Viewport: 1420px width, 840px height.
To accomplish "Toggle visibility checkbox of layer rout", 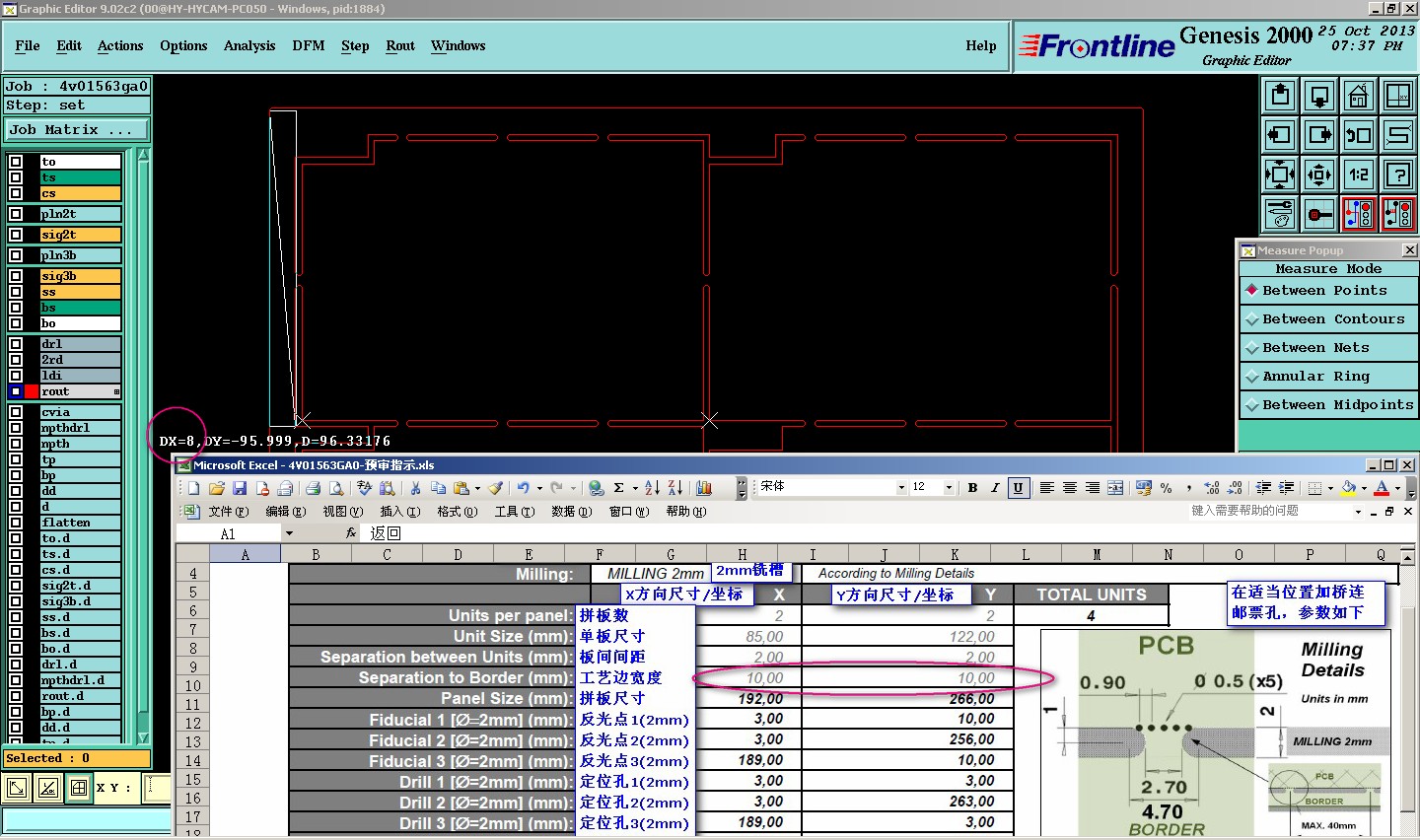I will [16, 391].
